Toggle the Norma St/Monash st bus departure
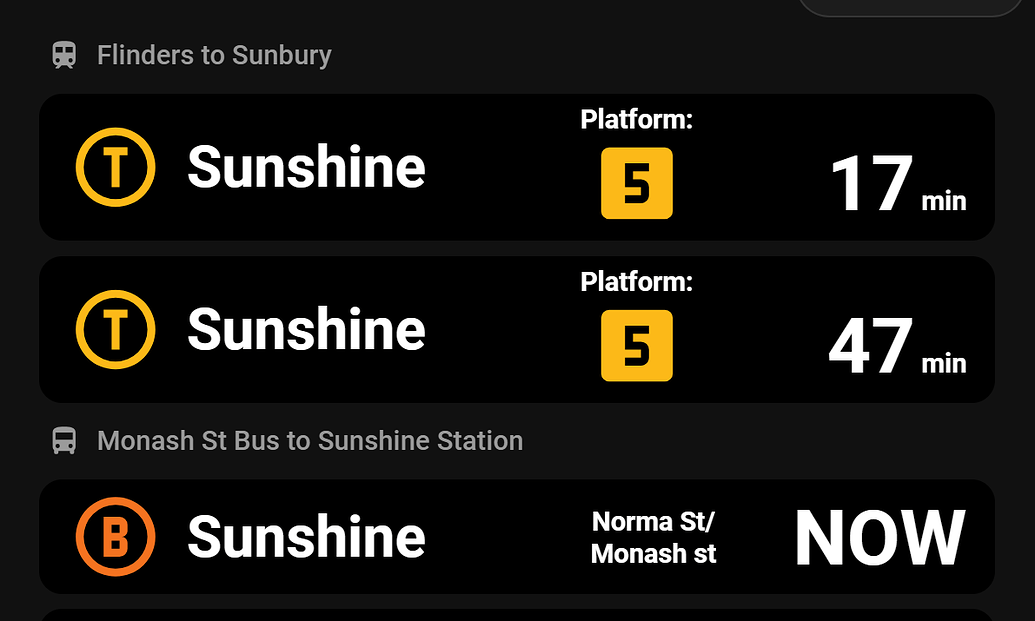Screen dimensions: 1035x621 [x=517, y=537]
